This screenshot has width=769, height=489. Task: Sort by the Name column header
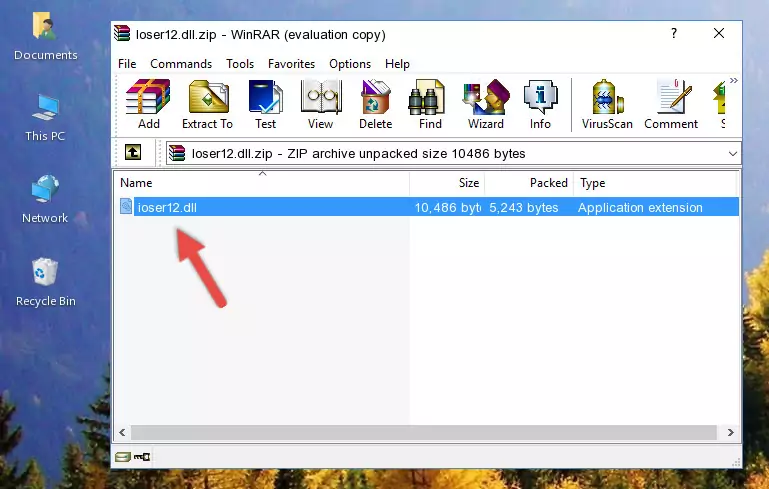point(262,183)
